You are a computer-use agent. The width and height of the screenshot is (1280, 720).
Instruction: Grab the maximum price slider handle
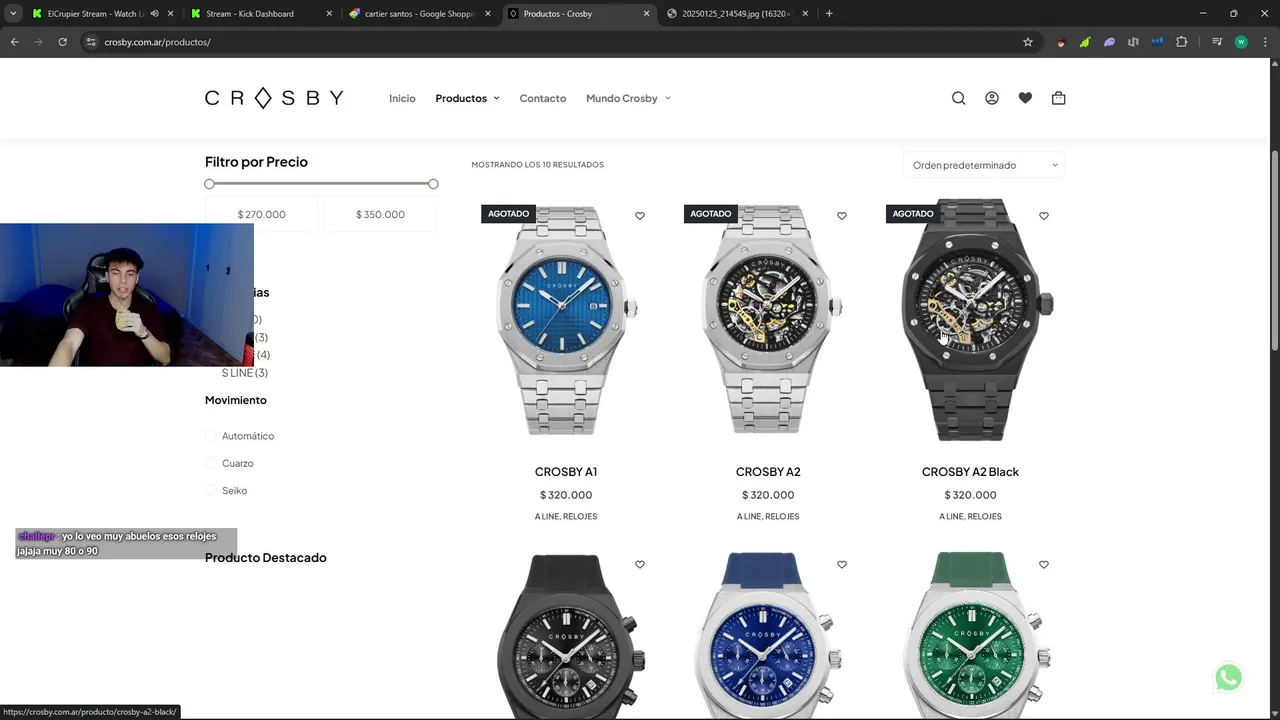433,184
